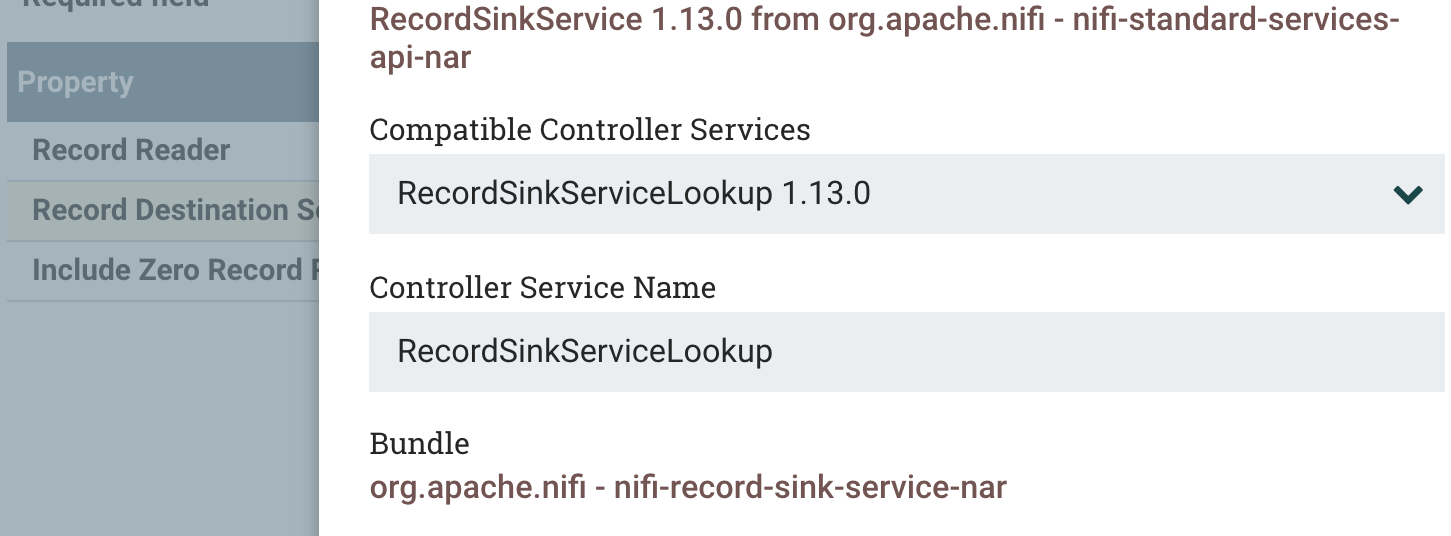The image size is (1451, 536).
Task: Select the RecordSinkServiceLookup 1.13.0 option text
Action: click(x=633, y=193)
